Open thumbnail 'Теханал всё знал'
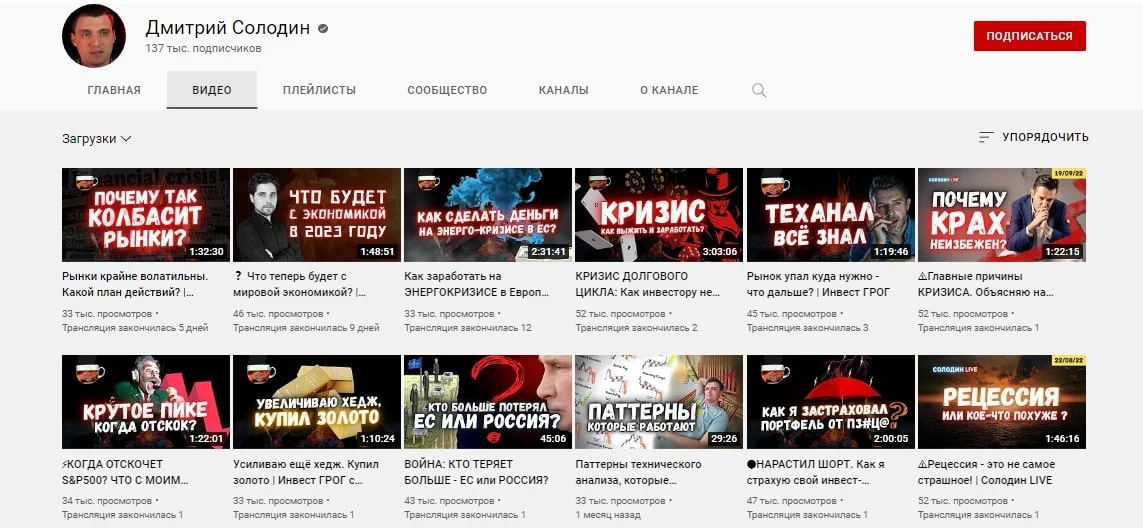1143x528 pixels. (831, 214)
